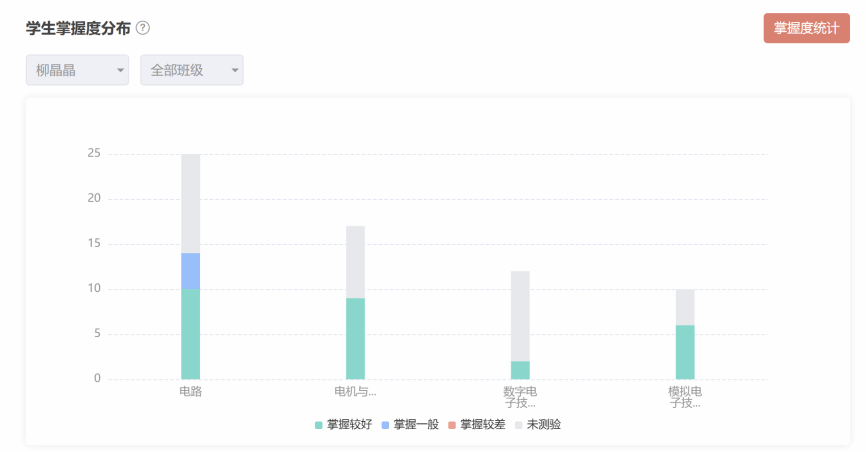Click the green segment of the 电路 bar
The width and height of the screenshot is (866, 452).
pos(190,334)
